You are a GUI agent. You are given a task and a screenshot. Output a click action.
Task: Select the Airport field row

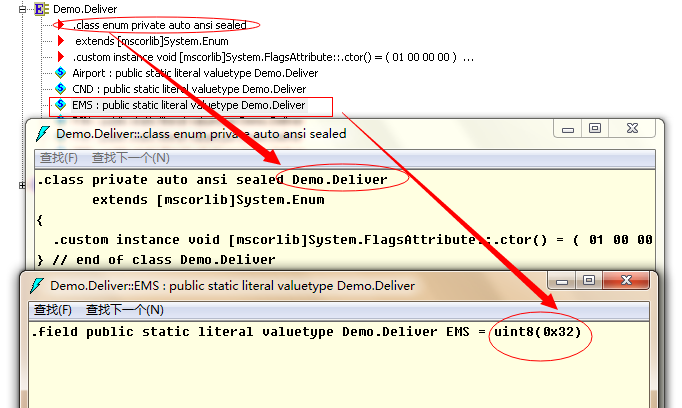(195, 73)
